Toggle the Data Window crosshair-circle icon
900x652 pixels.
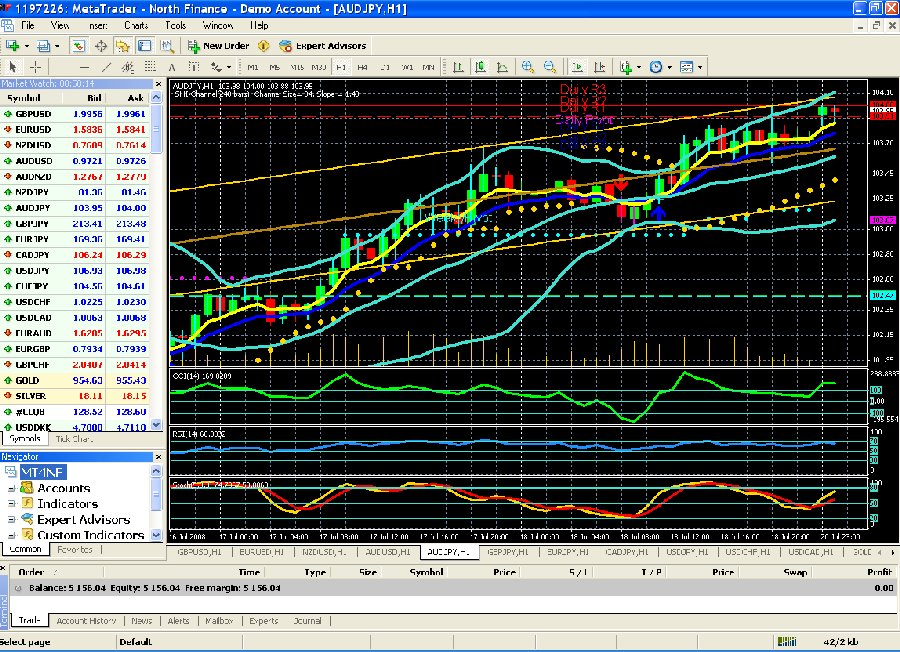tap(101, 46)
